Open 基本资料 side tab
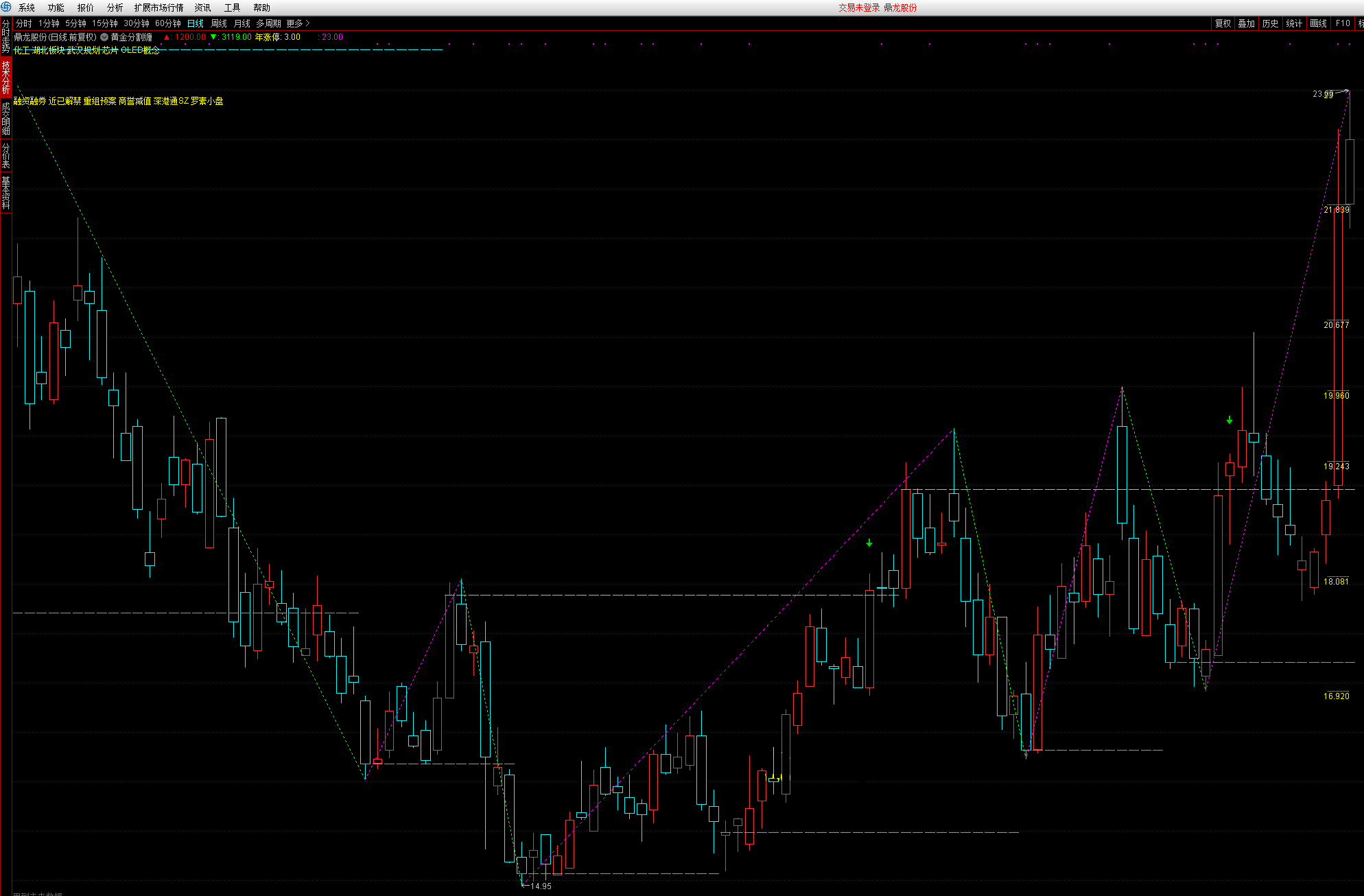1364x896 pixels. pos(5,192)
